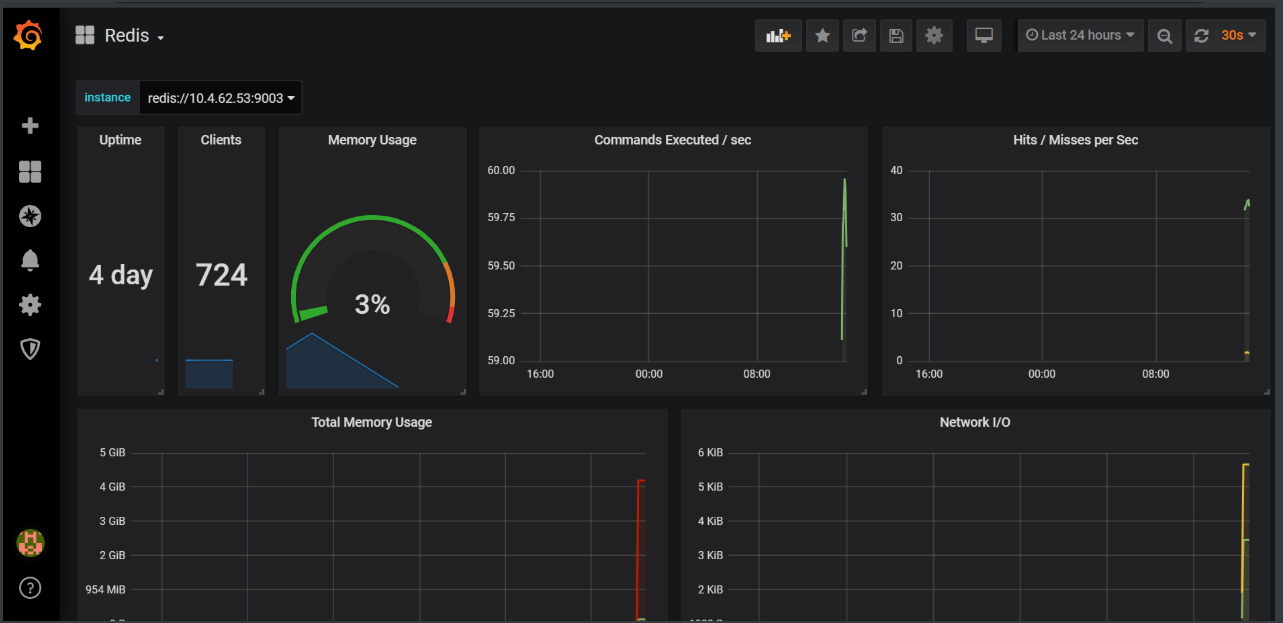The width and height of the screenshot is (1283, 623).
Task: Click the yellow line in Network I/O chart
Action: coord(1243,530)
